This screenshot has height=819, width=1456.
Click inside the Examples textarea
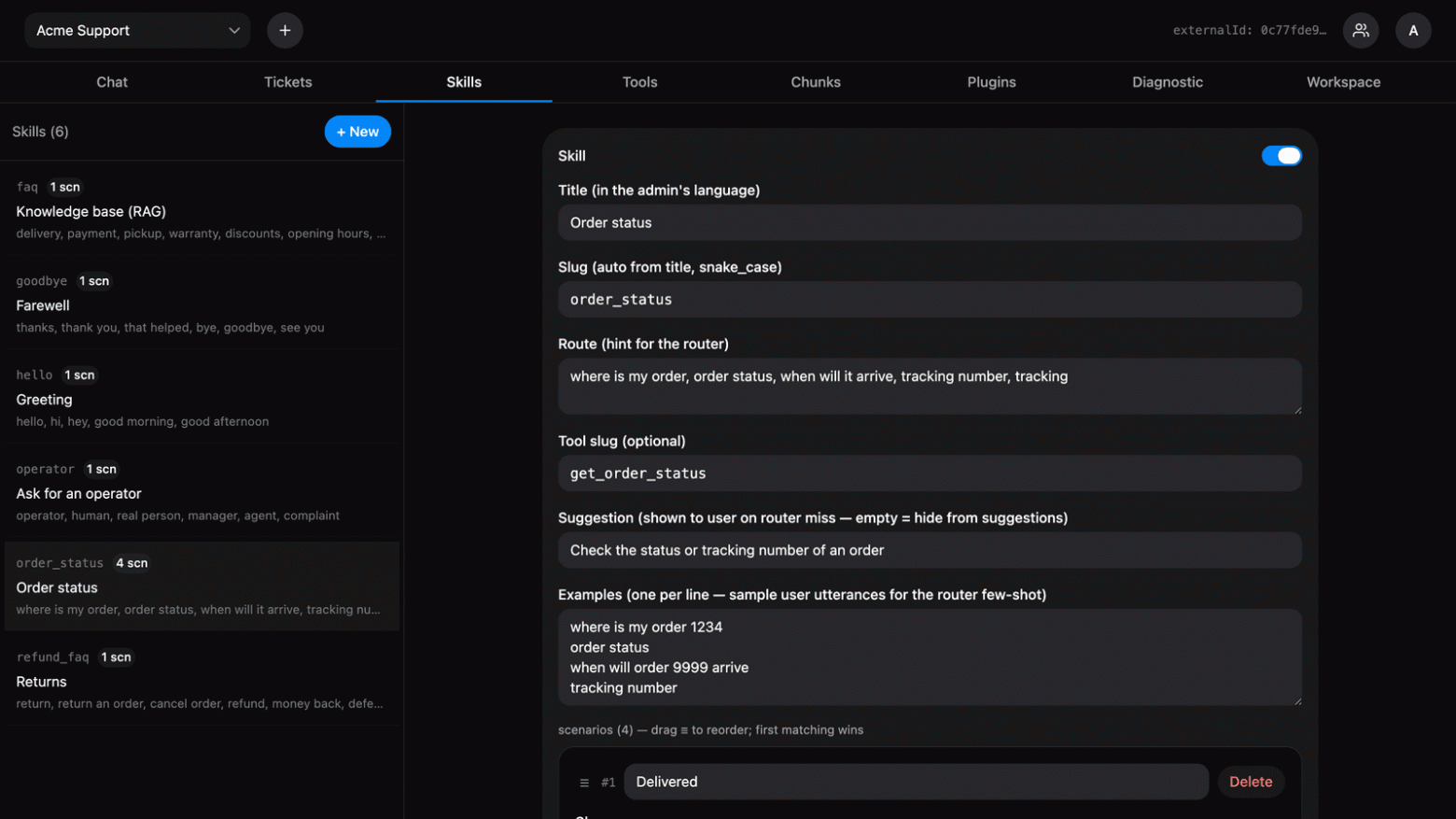coord(930,657)
